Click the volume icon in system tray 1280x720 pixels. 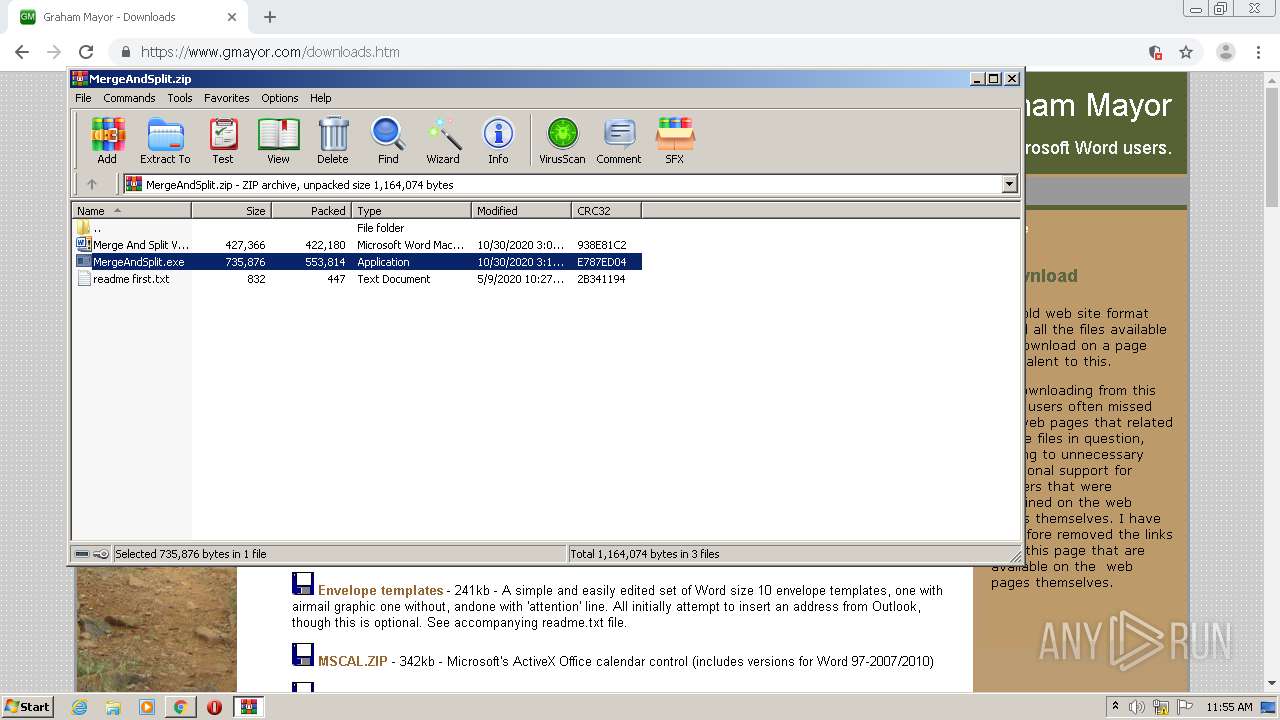point(1137,707)
